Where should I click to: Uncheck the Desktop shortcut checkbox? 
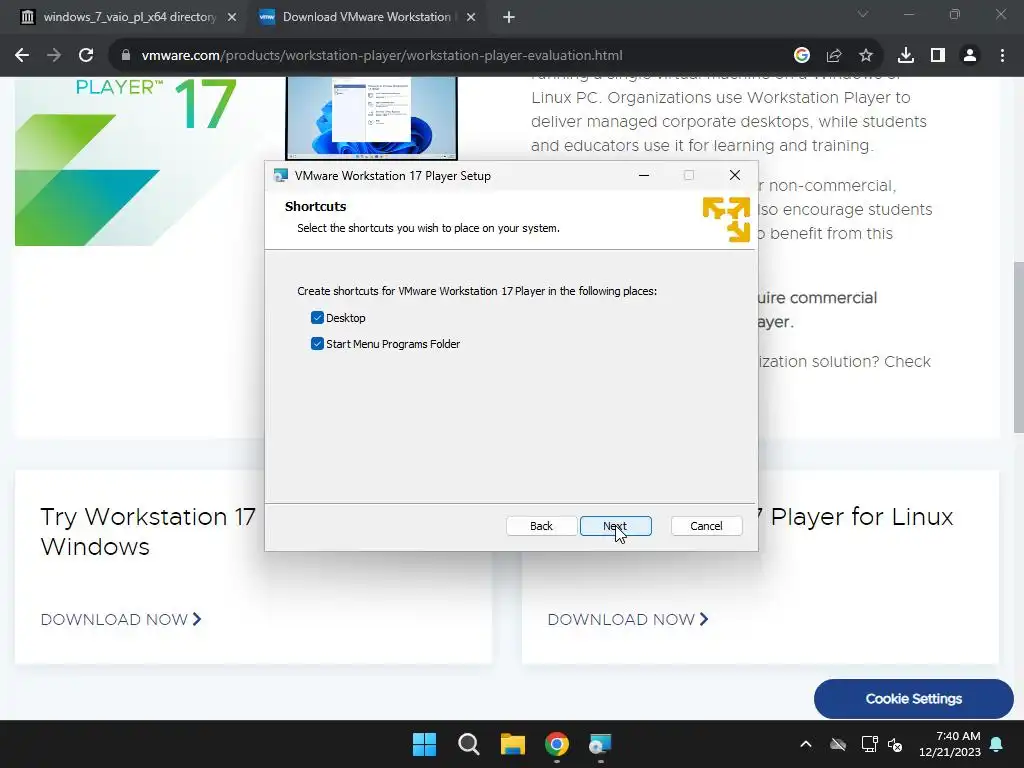pos(317,318)
